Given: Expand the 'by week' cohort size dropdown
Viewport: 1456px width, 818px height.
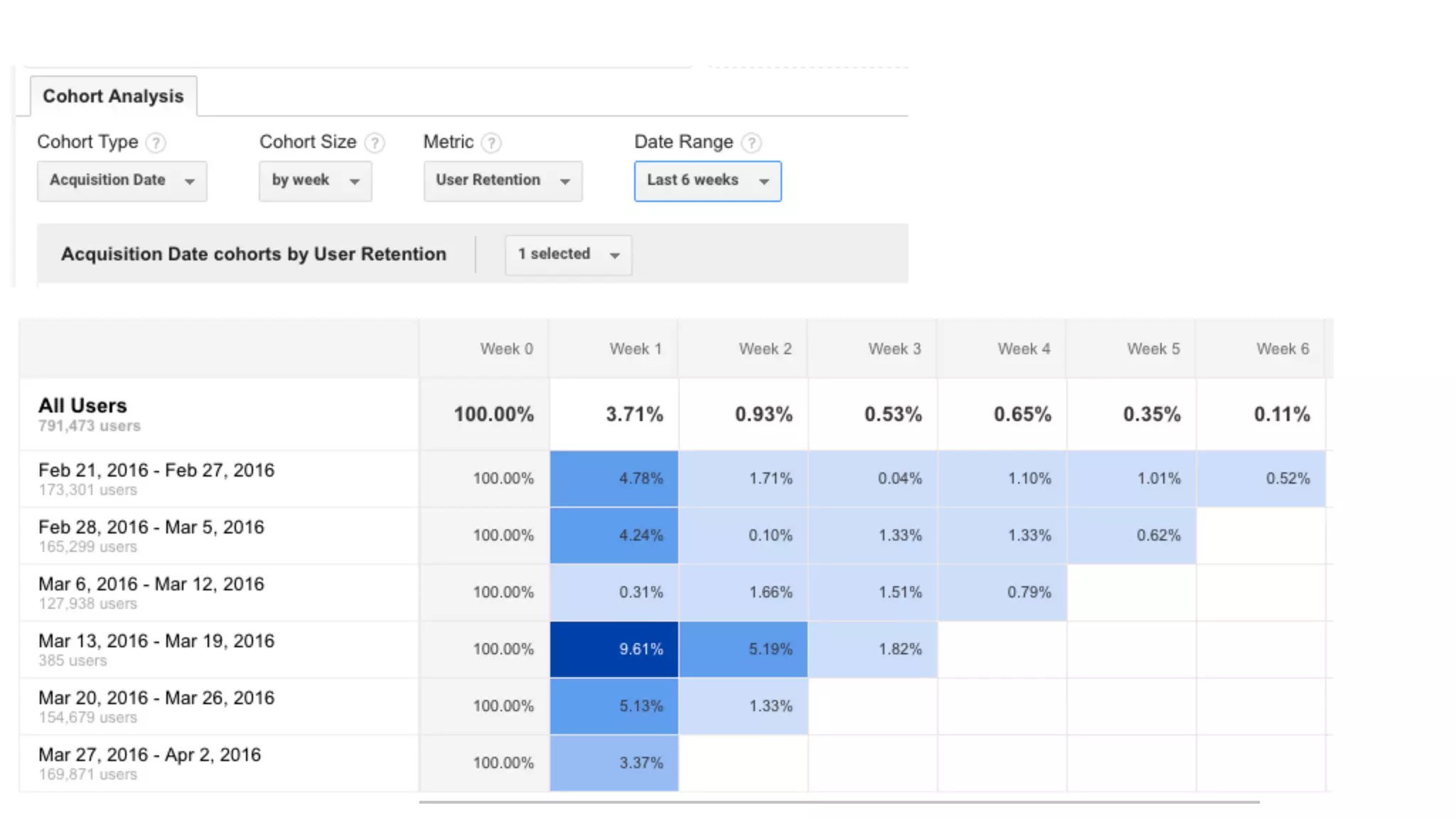Looking at the screenshot, I should click(x=315, y=181).
